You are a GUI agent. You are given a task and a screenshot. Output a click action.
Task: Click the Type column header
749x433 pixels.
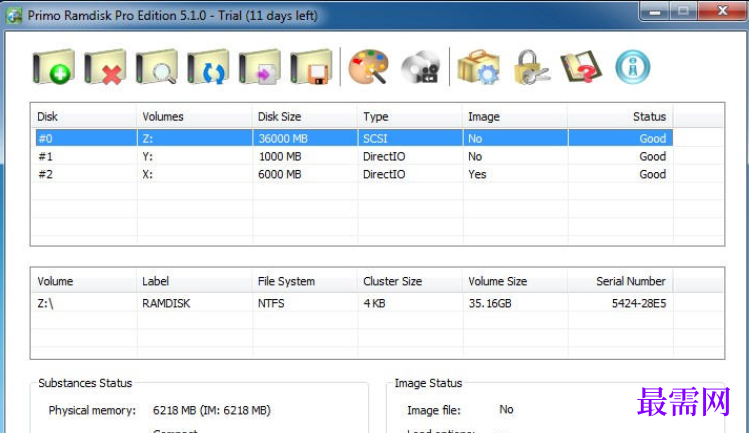(x=410, y=117)
